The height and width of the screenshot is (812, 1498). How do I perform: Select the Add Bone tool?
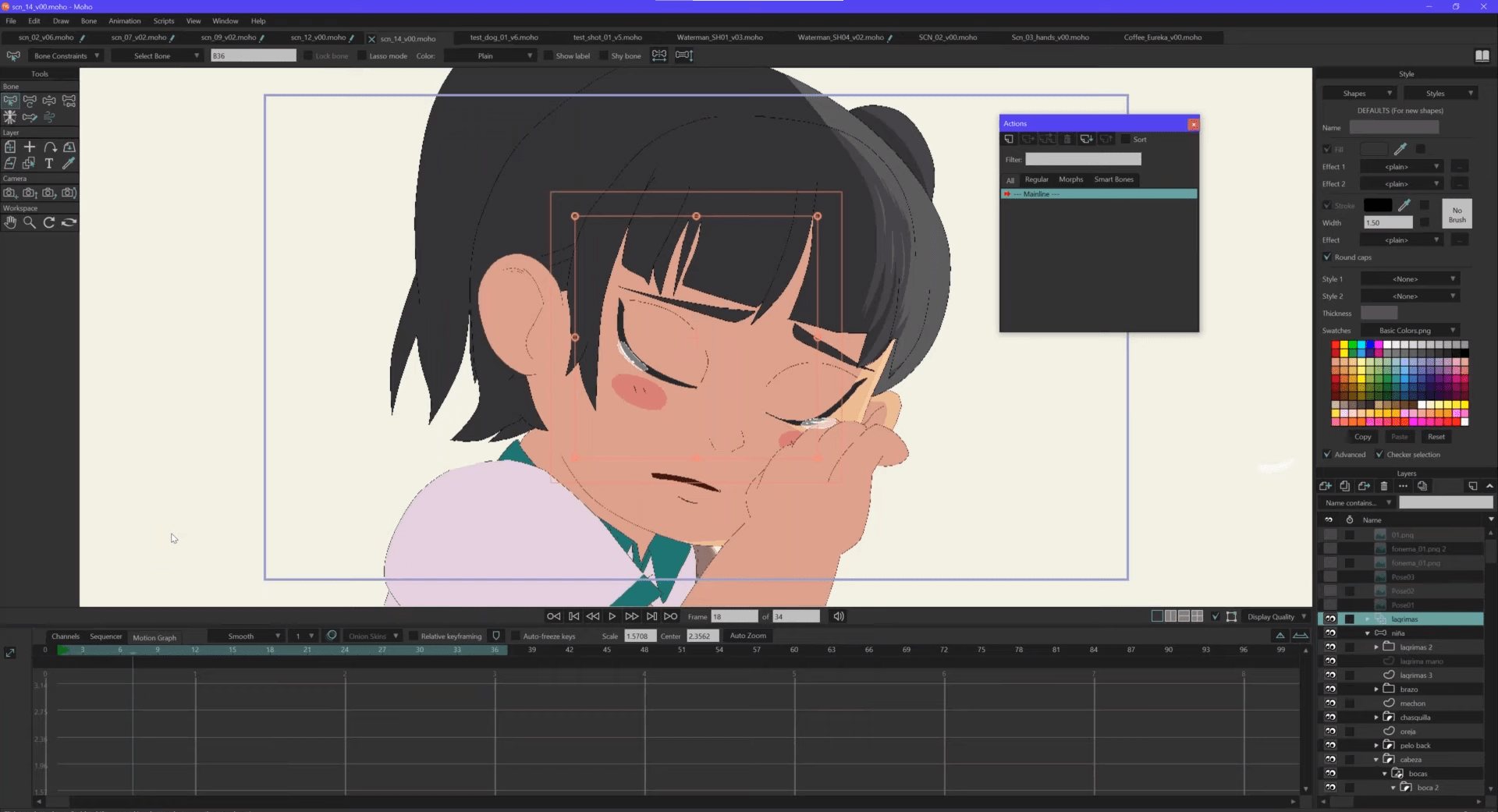coord(30,117)
